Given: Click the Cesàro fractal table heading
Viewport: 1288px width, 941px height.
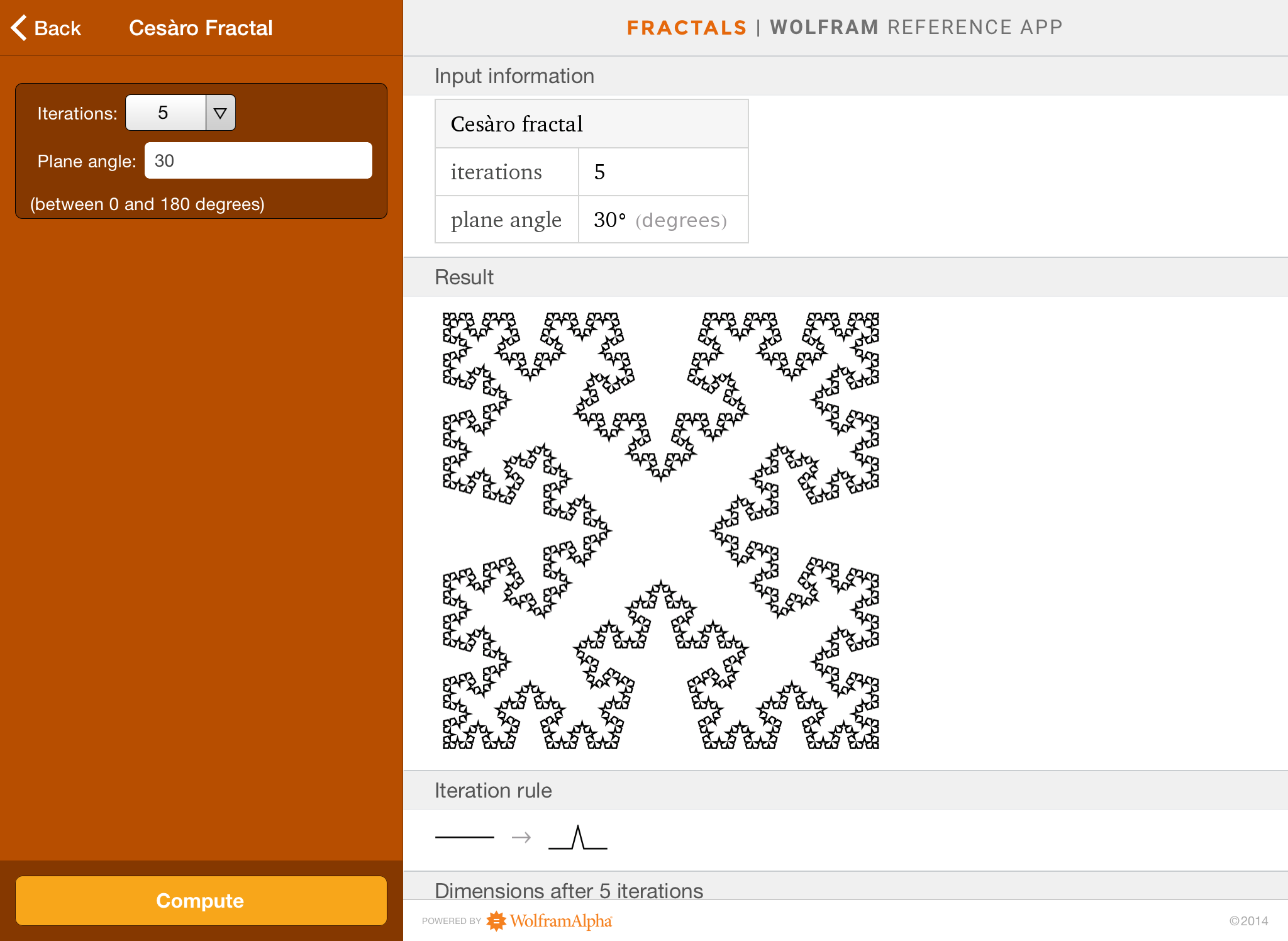Looking at the screenshot, I should [x=517, y=124].
